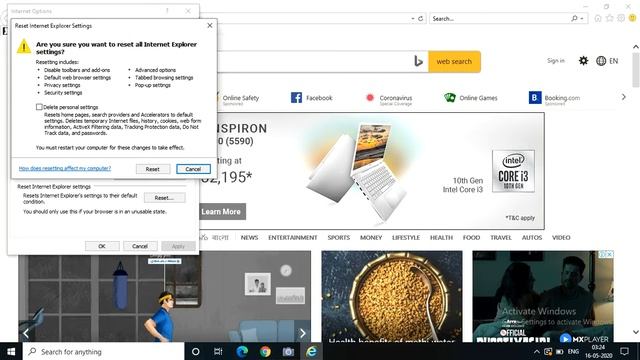
Task: Open address bar dropdown arrow
Action: click(413, 19)
